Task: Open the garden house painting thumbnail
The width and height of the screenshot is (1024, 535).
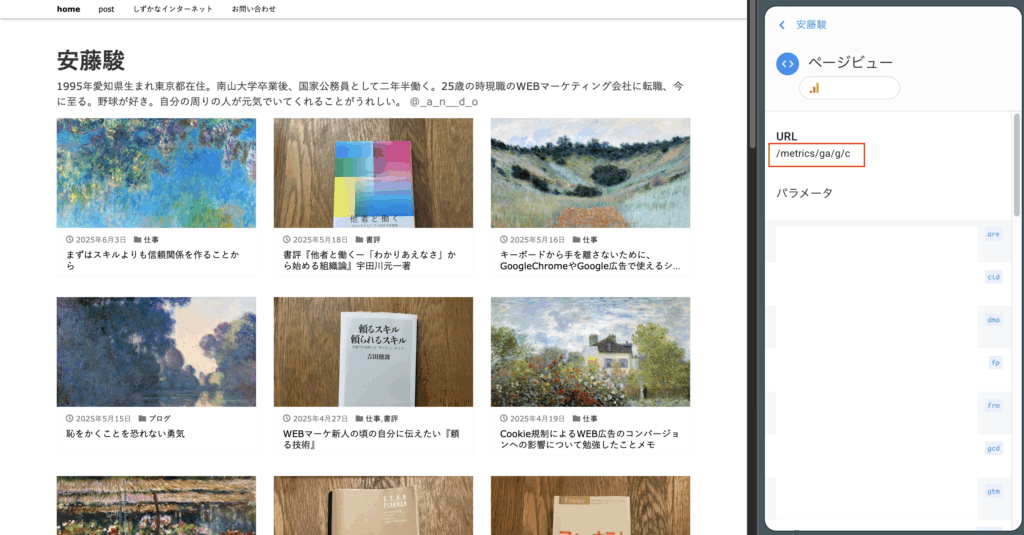Action: pyautogui.click(x=590, y=352)
